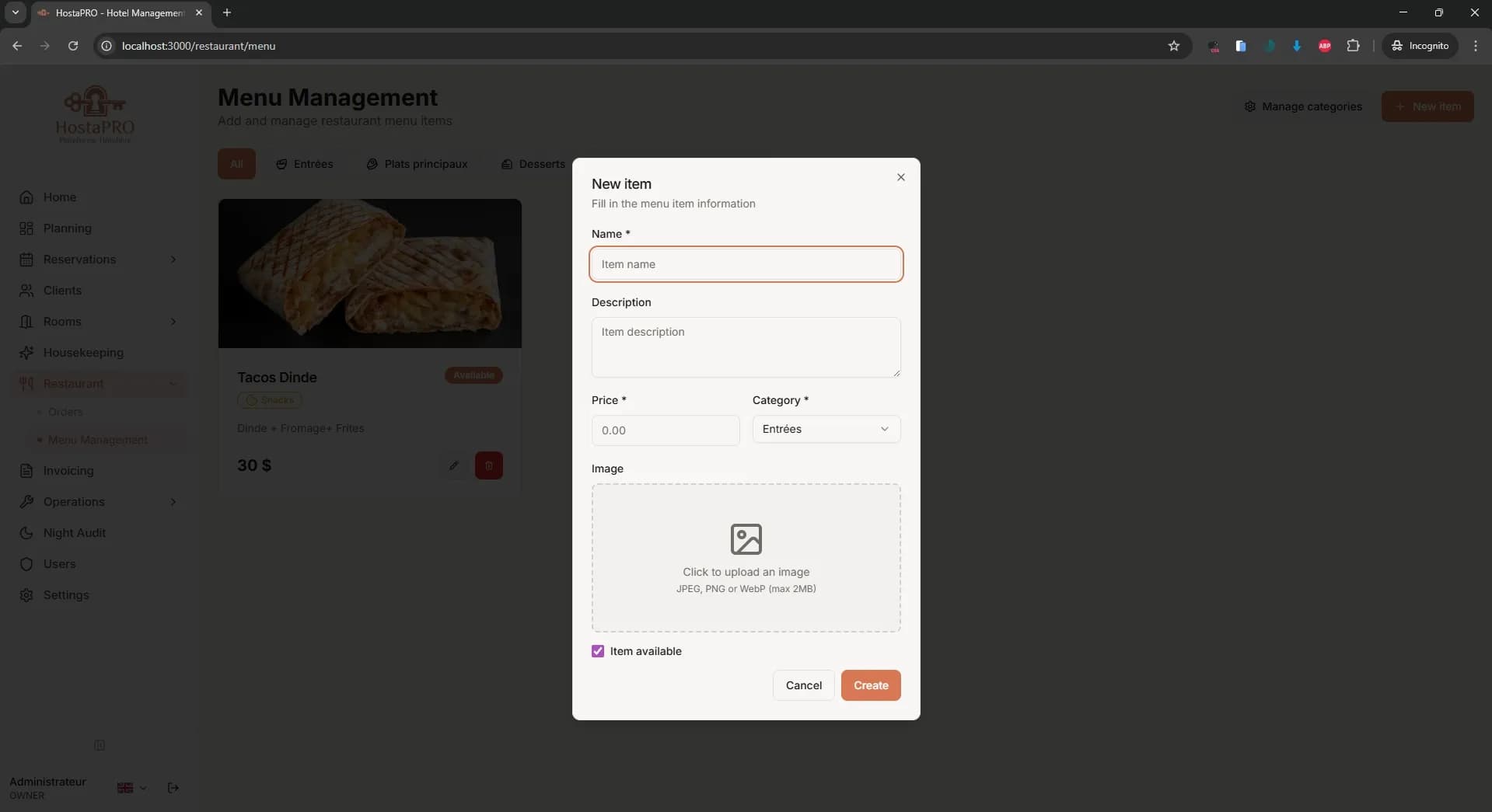Click the Item name input field
Screen dimensions: 1492x812
(746, 264)
